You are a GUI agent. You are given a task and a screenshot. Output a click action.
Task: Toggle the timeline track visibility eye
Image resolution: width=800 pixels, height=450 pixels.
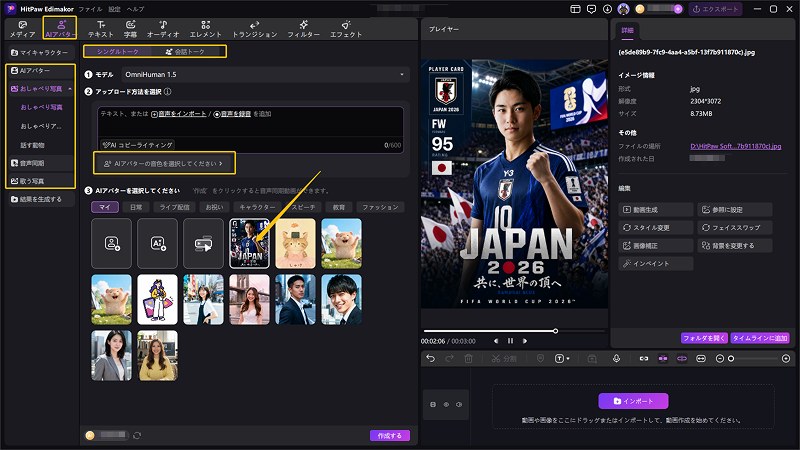point(446,405)
